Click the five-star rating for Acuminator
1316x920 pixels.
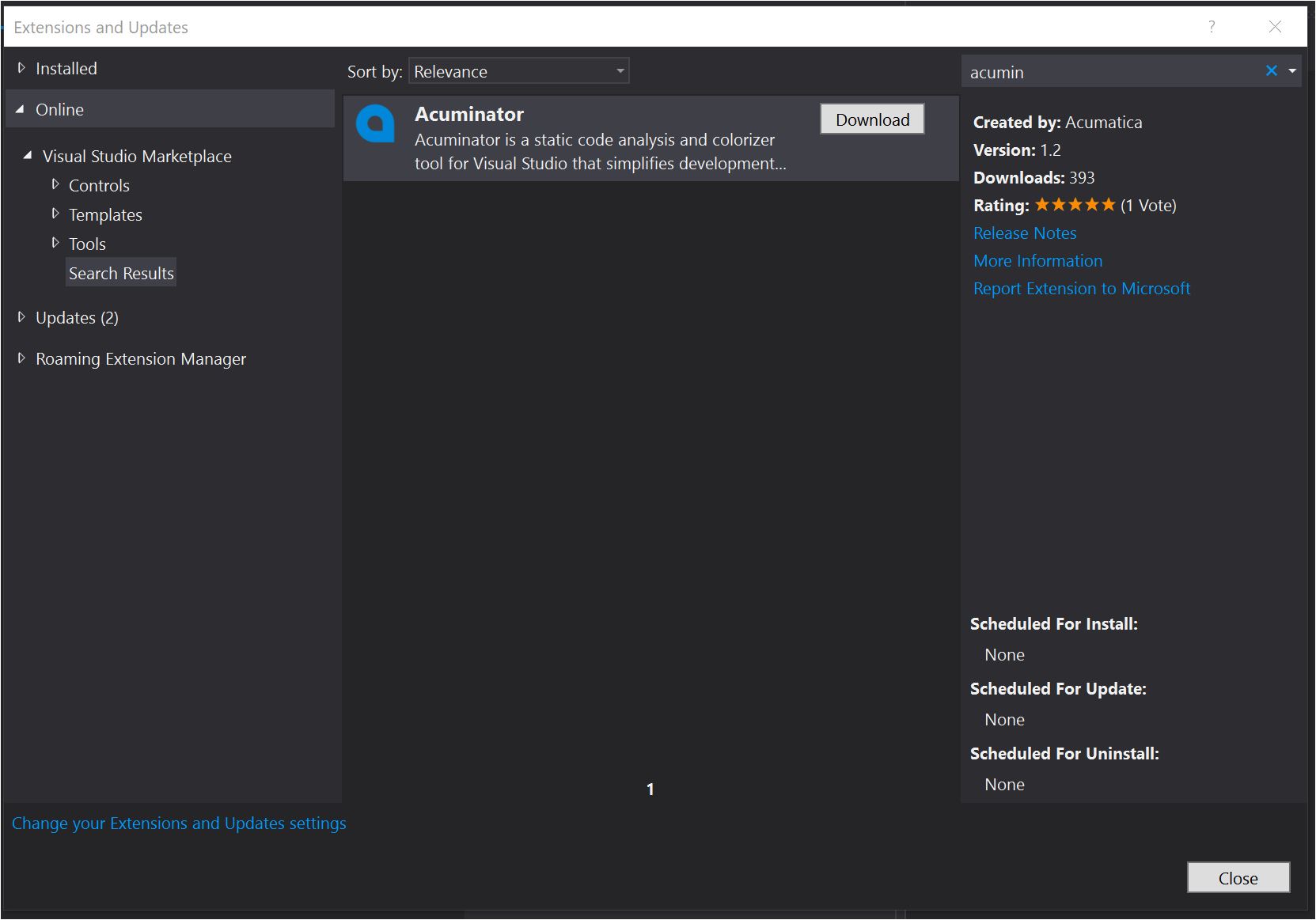(1074, 204)
